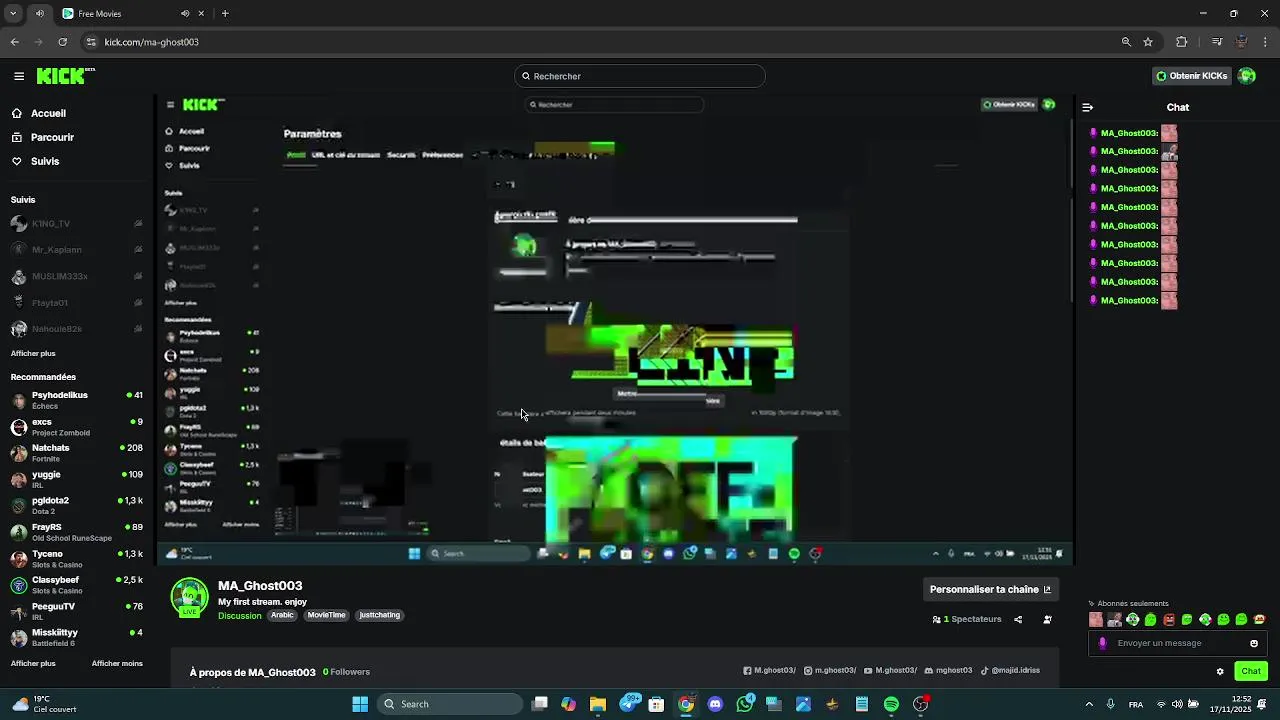Expand Afficher plus under Recommandées

pyautogui.click(x=33, y=663)
